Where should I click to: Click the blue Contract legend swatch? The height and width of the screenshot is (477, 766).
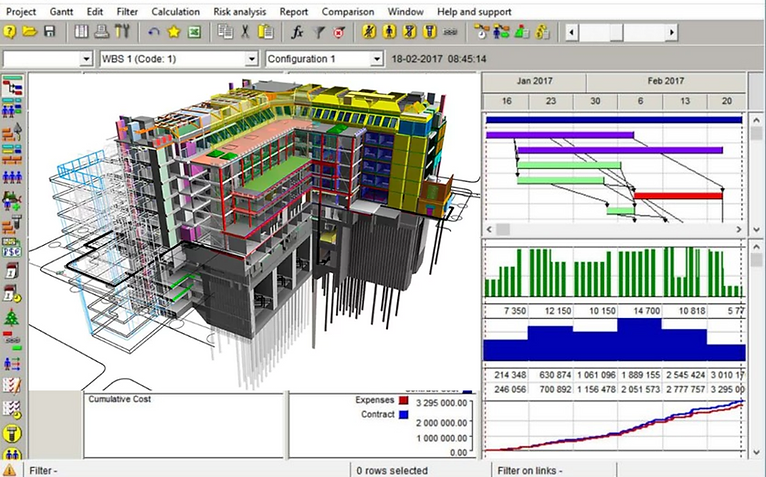pyautogui.click(x=404, y=414)
